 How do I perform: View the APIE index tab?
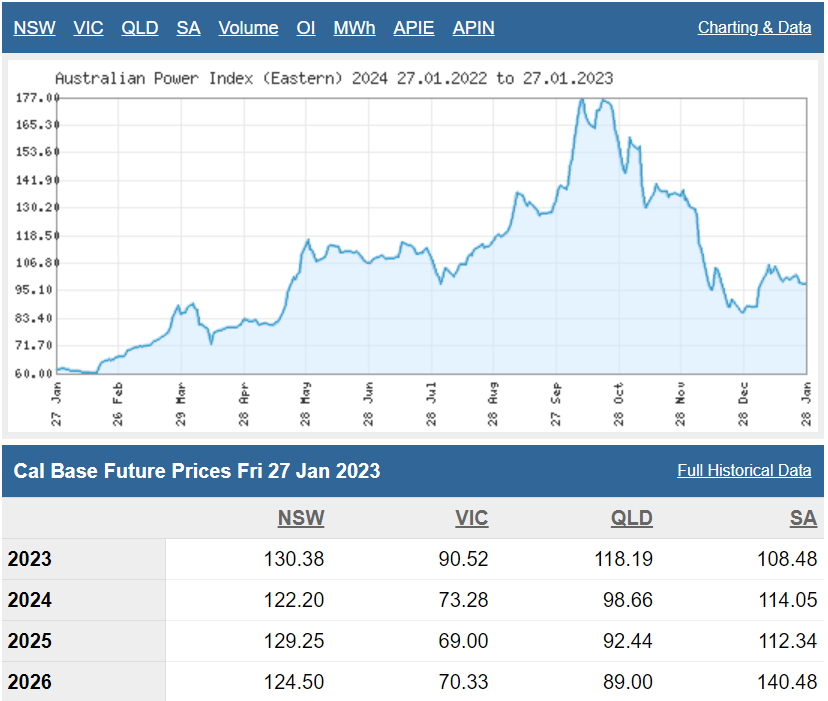pyautogui.click(x=414, y=28)
